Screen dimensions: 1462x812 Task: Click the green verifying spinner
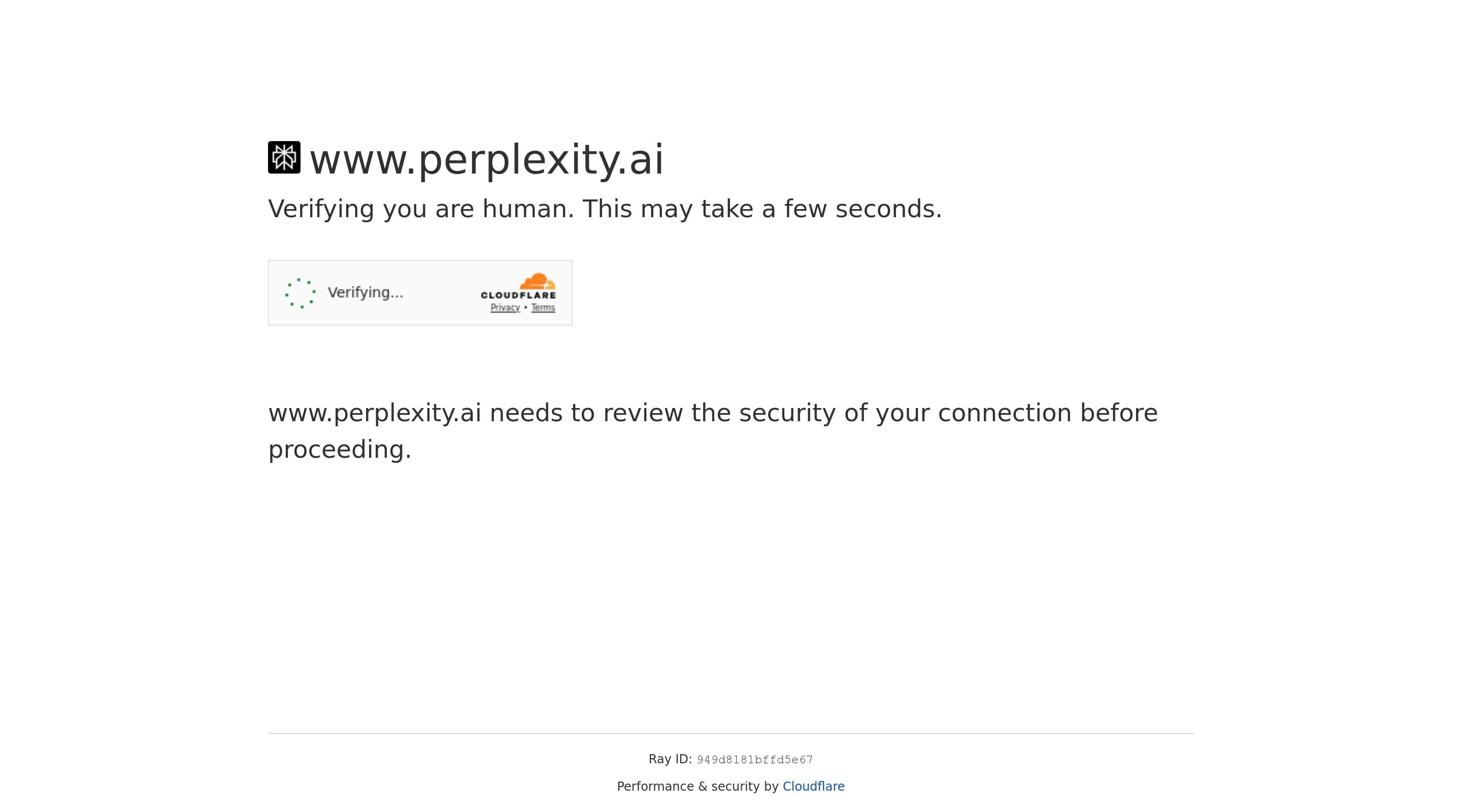(x=300, y=293)
